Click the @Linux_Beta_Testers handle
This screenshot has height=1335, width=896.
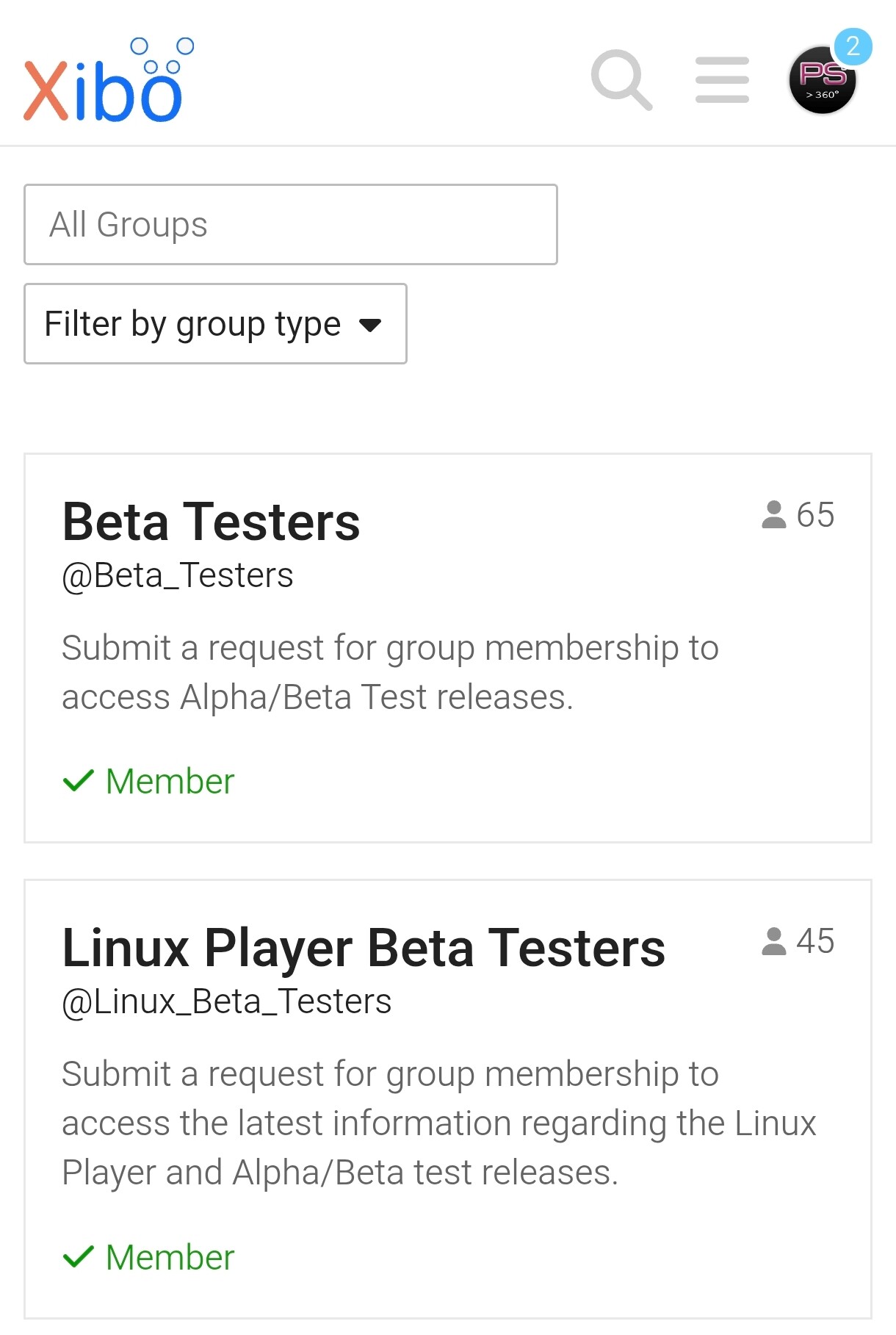pyautogui.click(x=227, y=1001)
